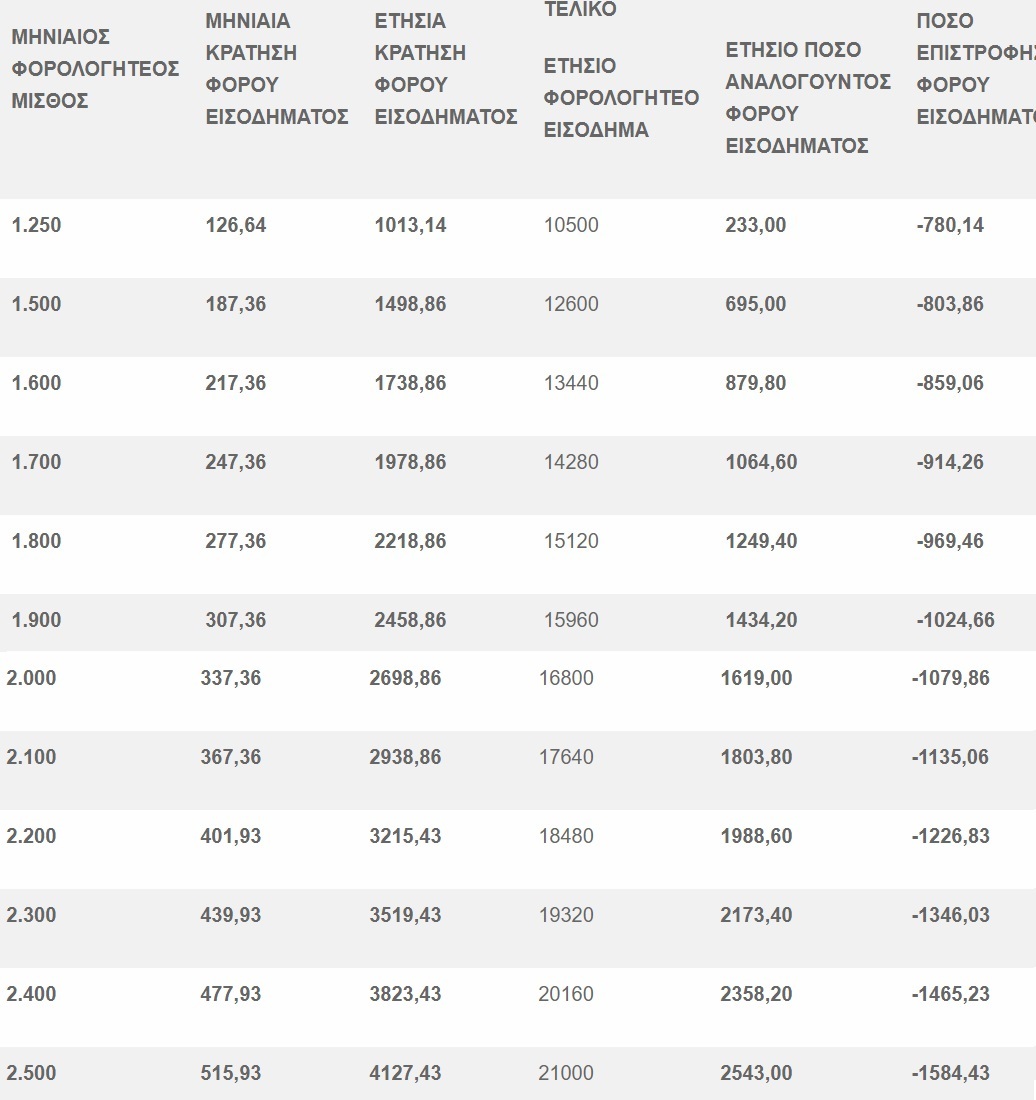Select the ΕΤΗΣΙΑ ΚΡΑΤΗΣΗ ΦΟΡΟΥ ΕΙΣΟΔΗΜΑΤΟΣ header
Viewport: 1036px width, 1100px height.
click(445, 69)
